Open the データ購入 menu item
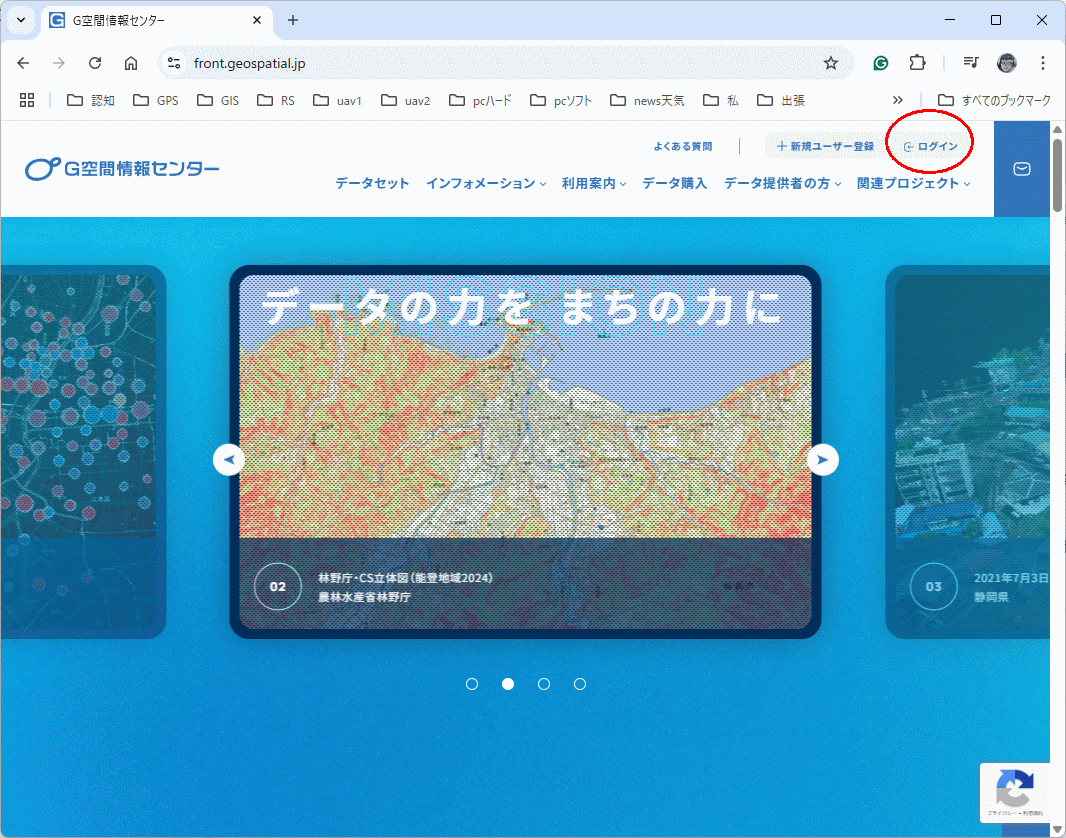1066x838 pixels. 674,183
